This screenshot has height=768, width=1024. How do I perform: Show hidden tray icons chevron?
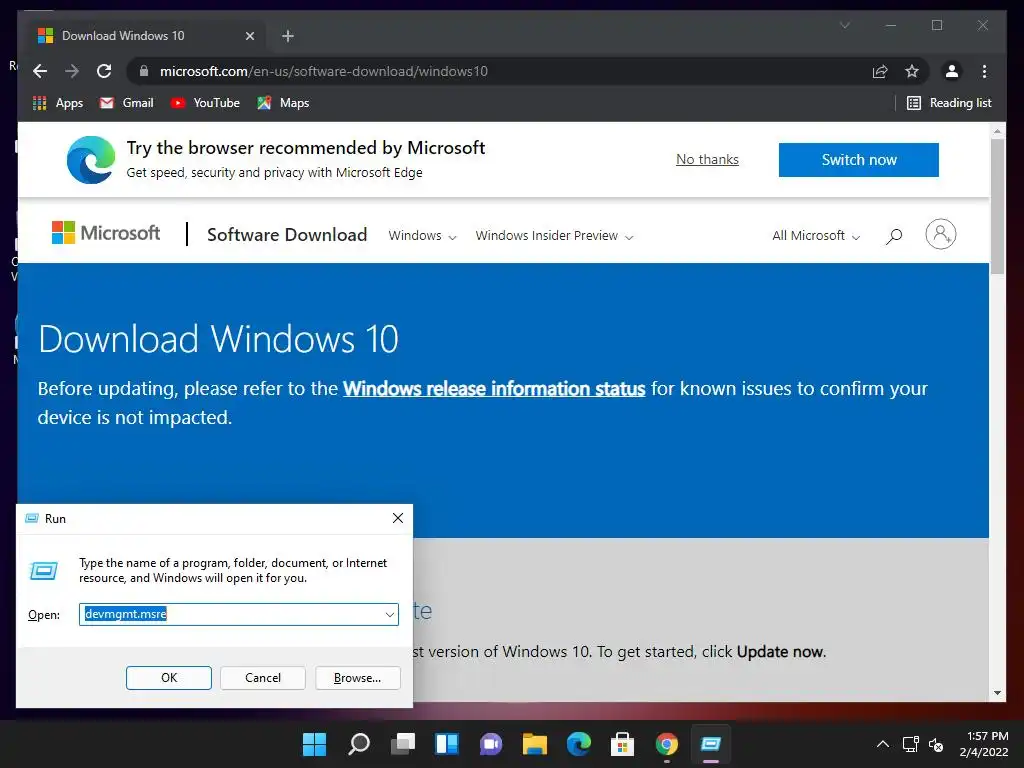pyautogui.click(x=882, y=744)
